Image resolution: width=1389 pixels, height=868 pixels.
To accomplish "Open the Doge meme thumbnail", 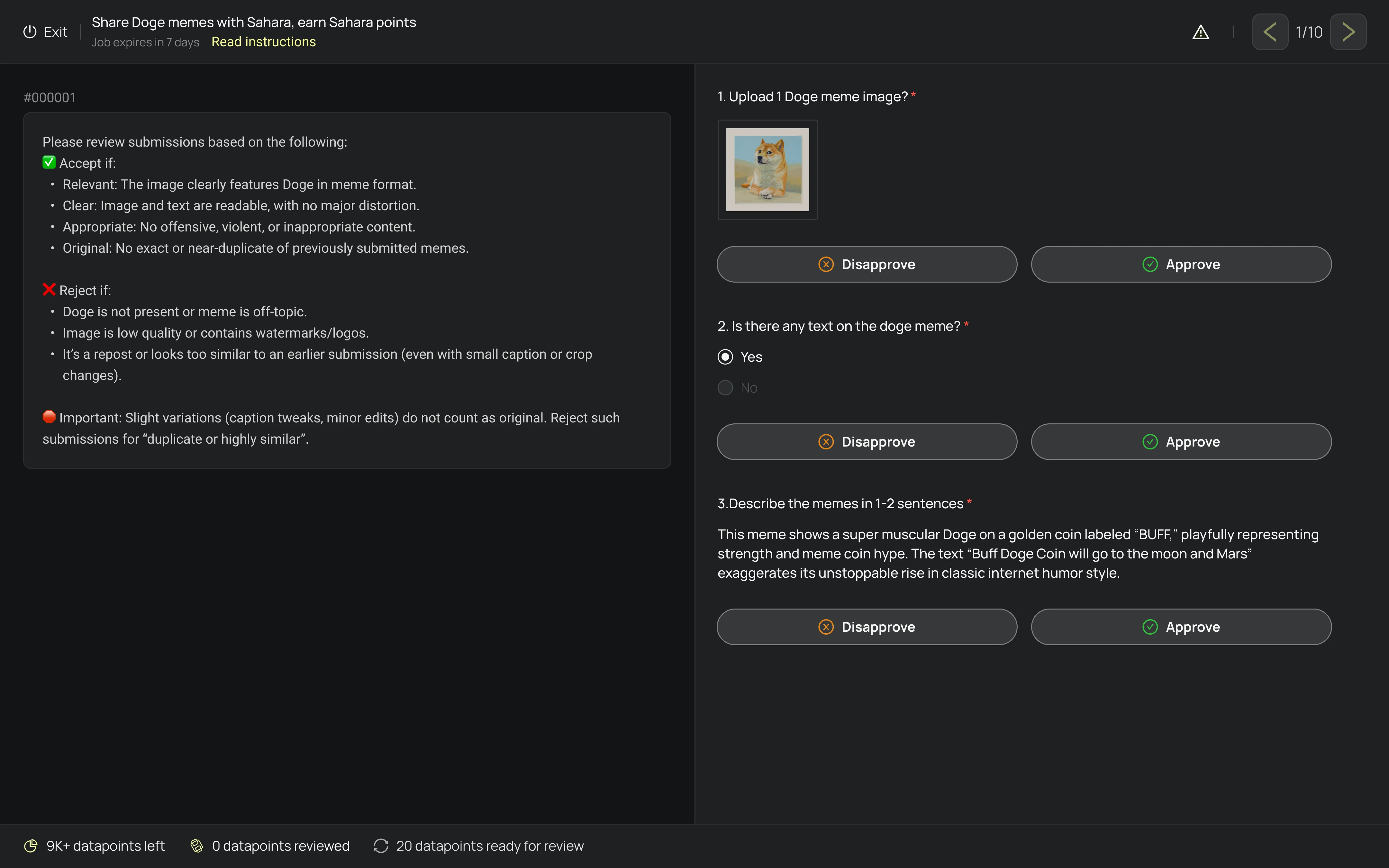I will pos(767,169).
